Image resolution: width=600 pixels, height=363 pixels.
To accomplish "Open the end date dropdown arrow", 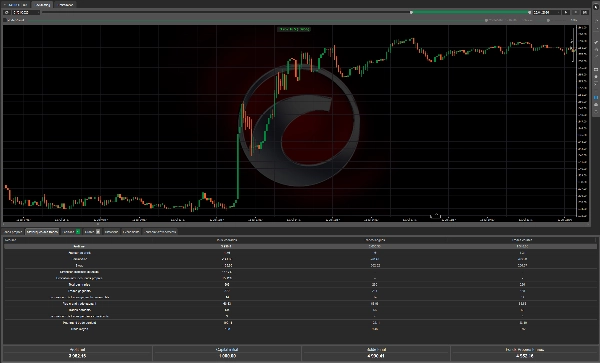I will pos(559,12).
